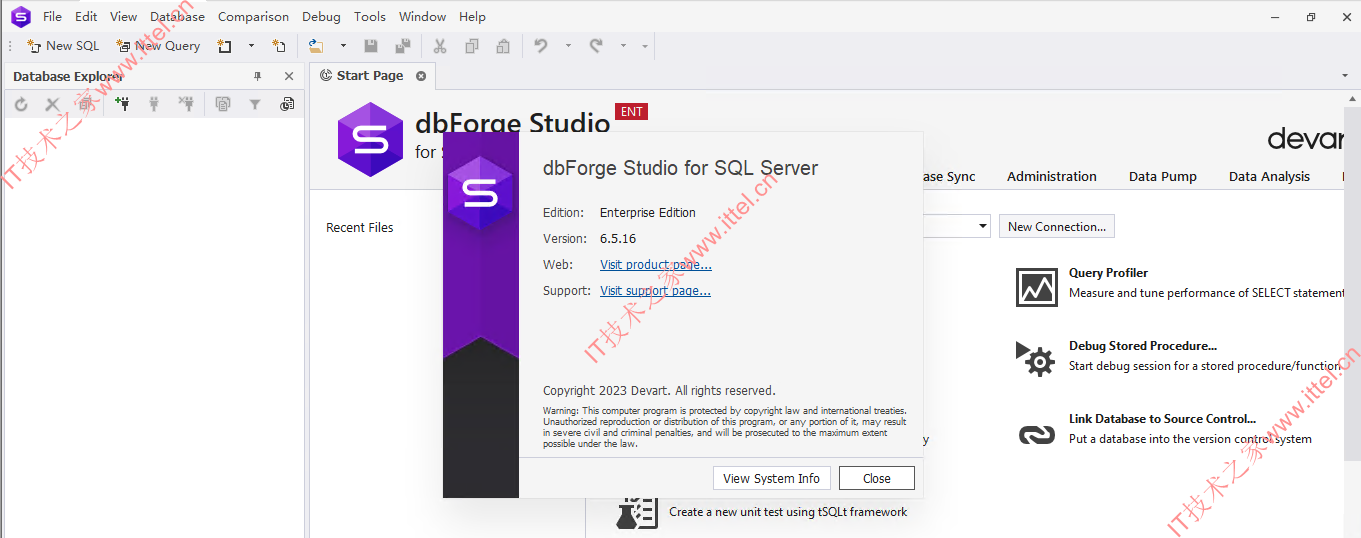Click Link Database to Source Control... heading
Viewport: 1361px width, 538px height.
pyautogui.click(x=1162, y=419)
